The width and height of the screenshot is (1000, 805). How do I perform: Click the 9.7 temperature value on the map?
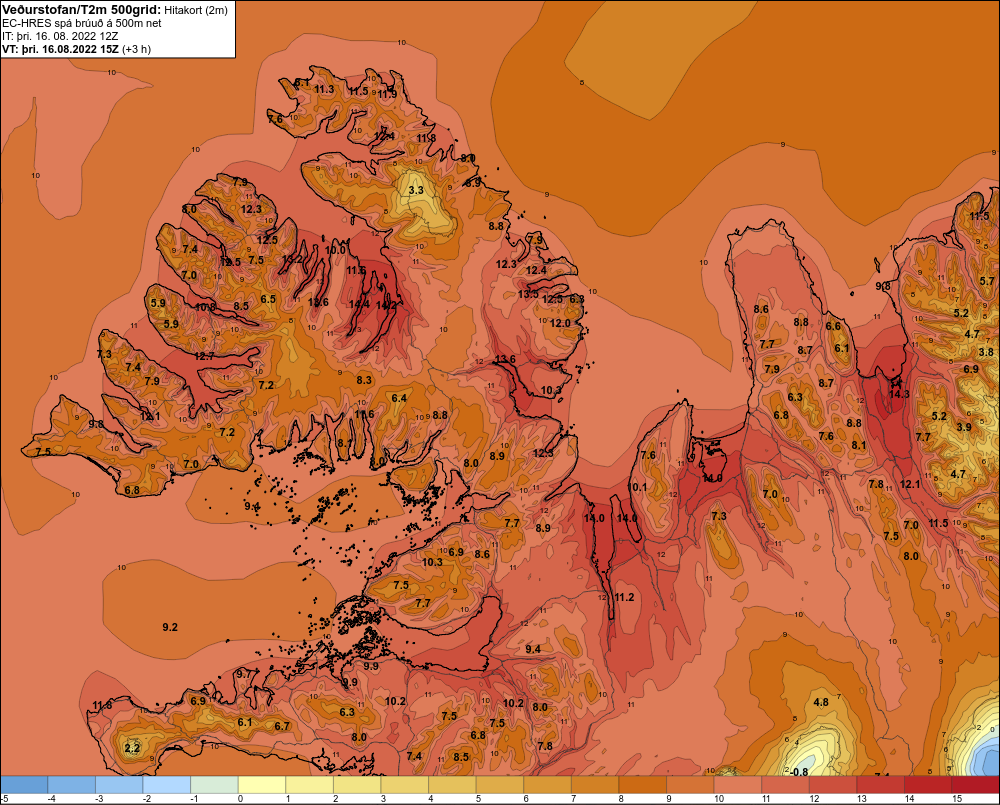point(244,674)
